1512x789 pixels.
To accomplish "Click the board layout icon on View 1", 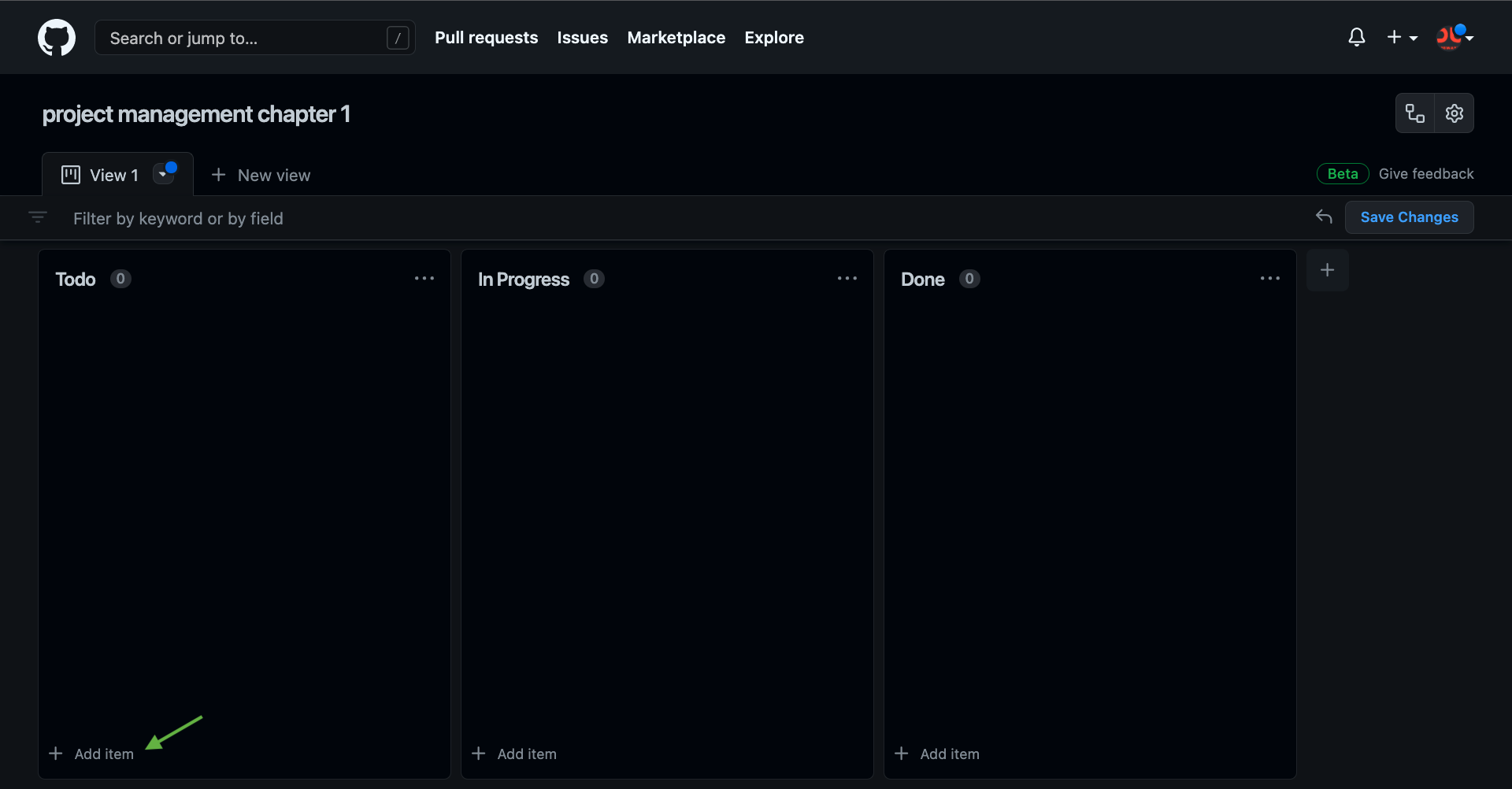I will (71, 175).
